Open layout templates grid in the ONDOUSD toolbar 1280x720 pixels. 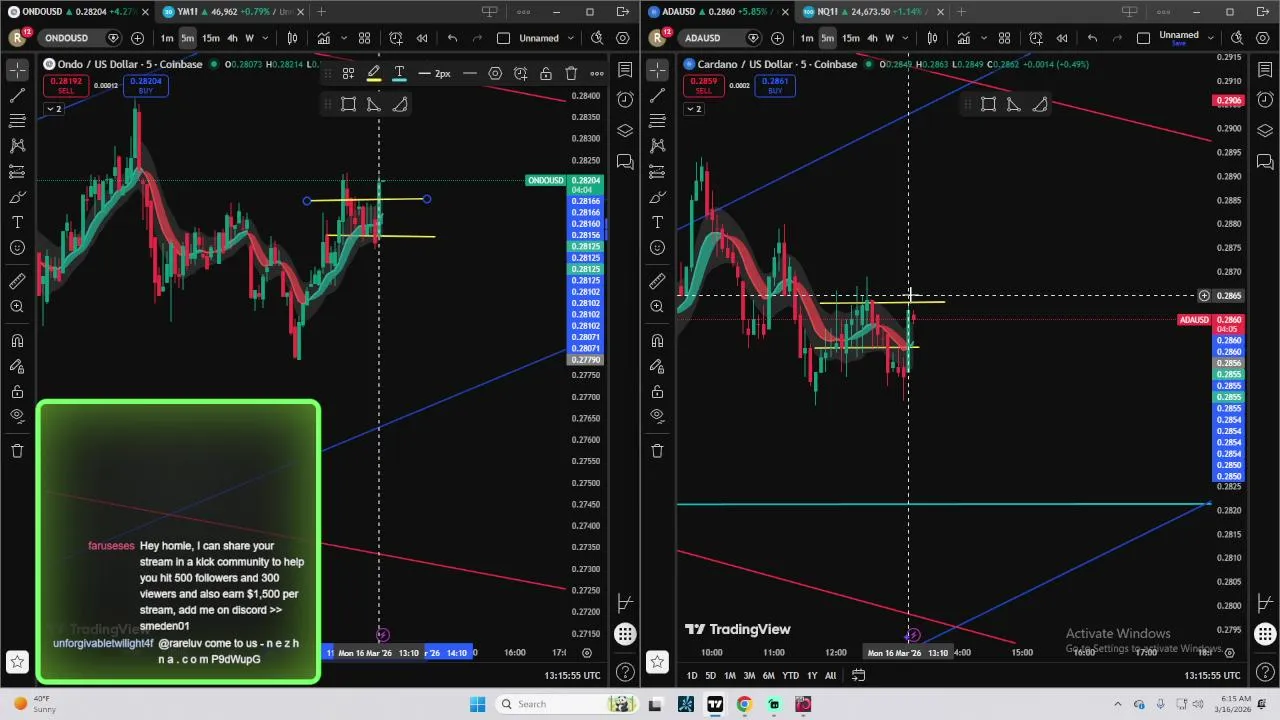(364, 38)
